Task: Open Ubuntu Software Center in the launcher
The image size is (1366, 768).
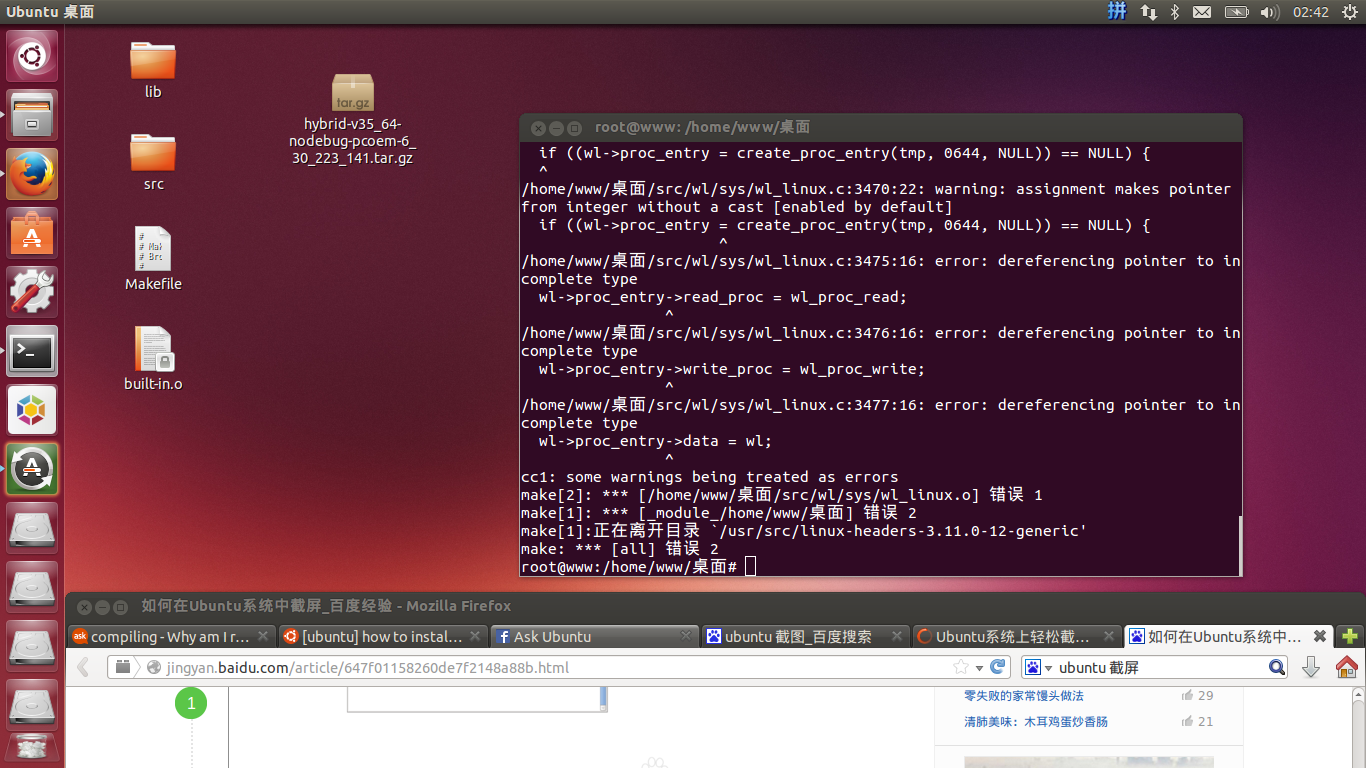Action: pyautogui.click(x=32, y=233)
